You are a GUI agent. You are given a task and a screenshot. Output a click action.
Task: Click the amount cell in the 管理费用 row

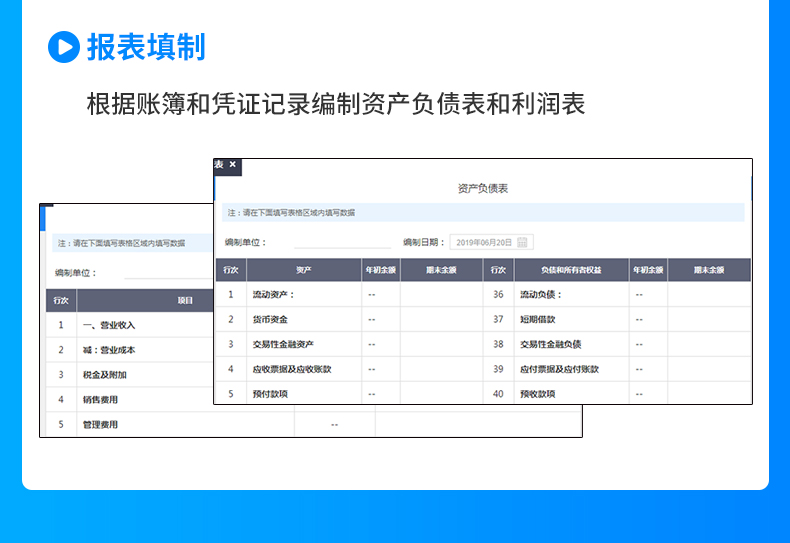click(334, 425)
